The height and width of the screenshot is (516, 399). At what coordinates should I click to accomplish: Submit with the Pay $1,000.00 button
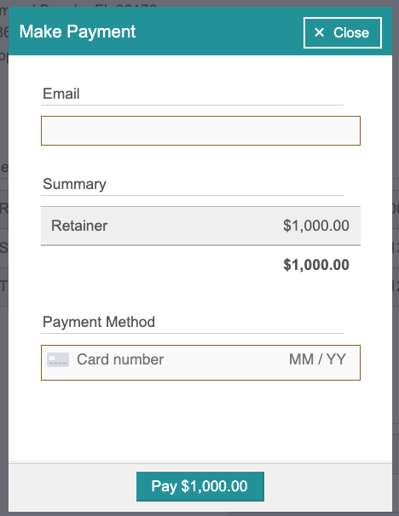pos(200,486)
